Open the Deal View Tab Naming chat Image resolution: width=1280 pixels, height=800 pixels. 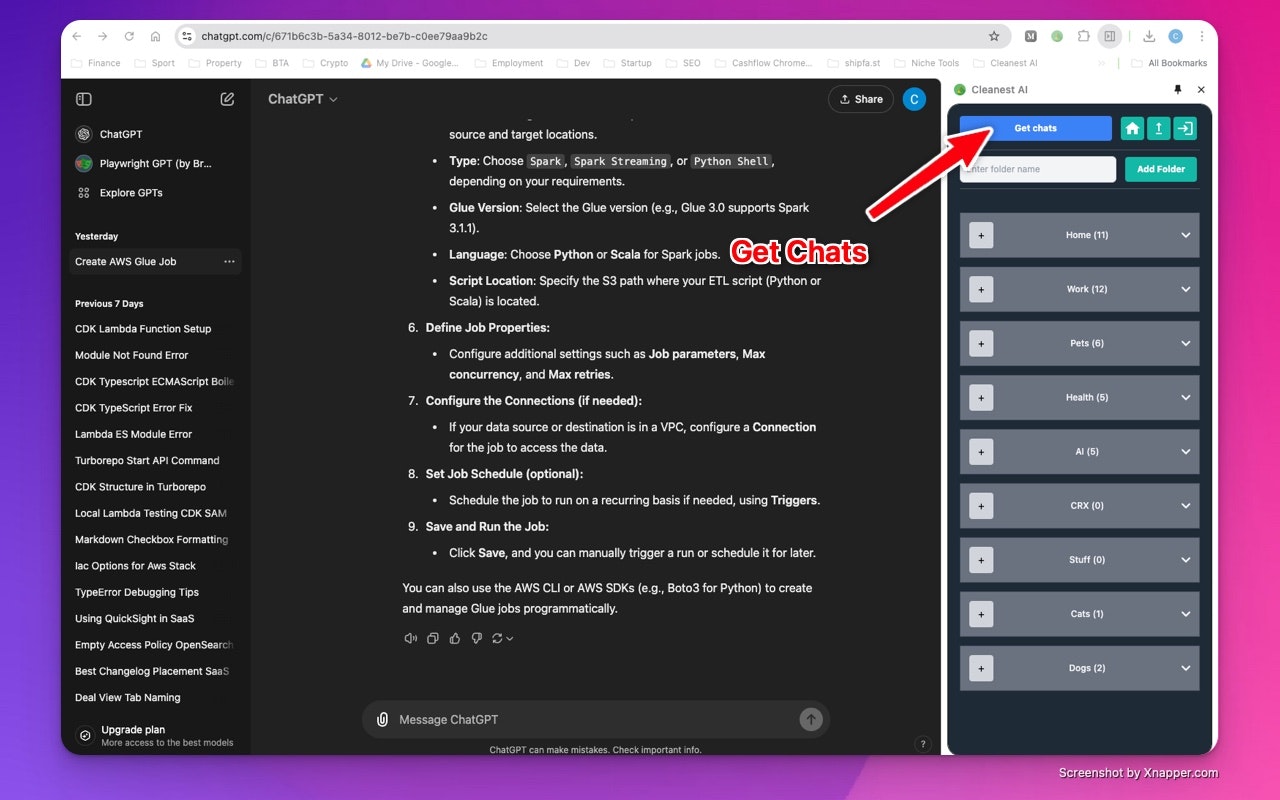[x=128, y=698]
